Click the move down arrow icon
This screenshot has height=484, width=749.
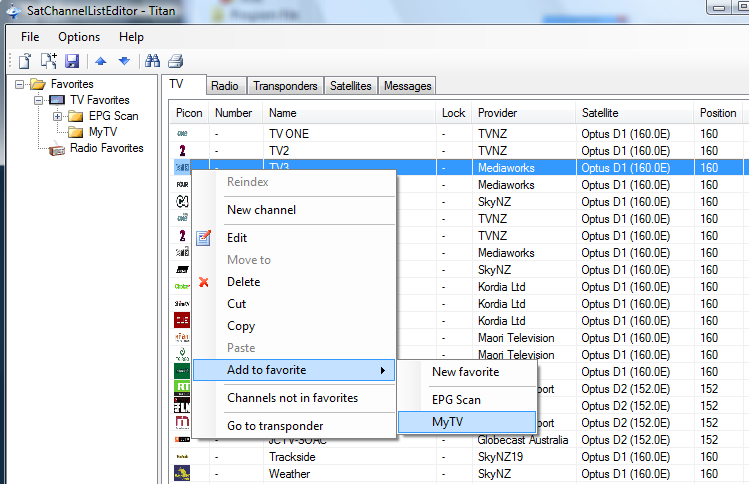point(123,61)
